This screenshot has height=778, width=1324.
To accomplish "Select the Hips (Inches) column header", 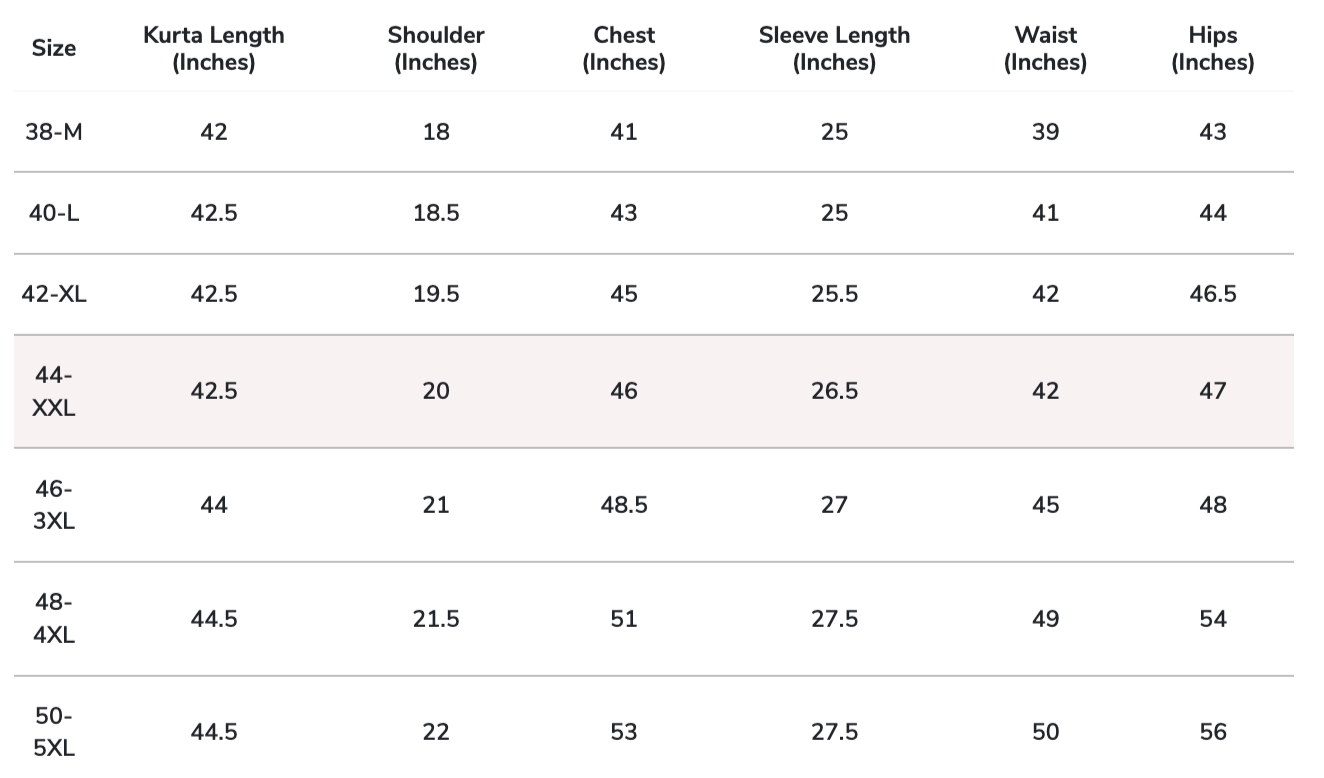I will (x=1213, y=48).
